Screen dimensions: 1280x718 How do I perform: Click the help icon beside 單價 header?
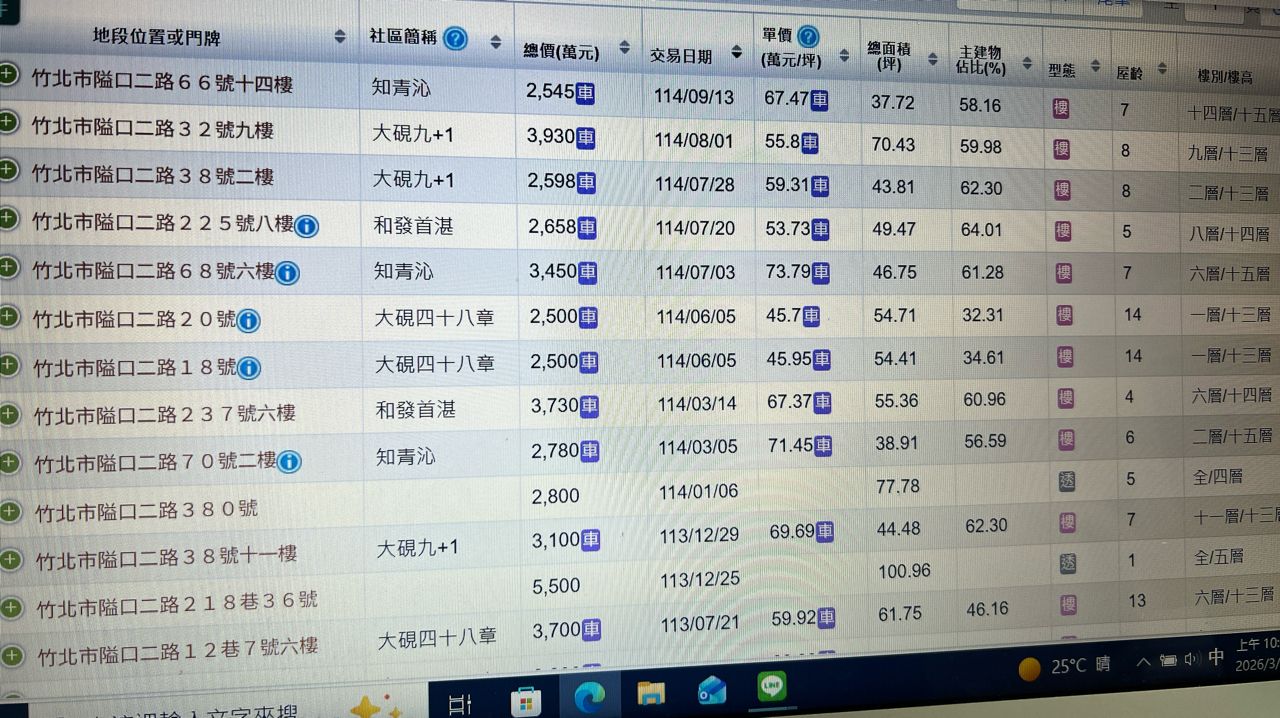[x=808, y=38]
